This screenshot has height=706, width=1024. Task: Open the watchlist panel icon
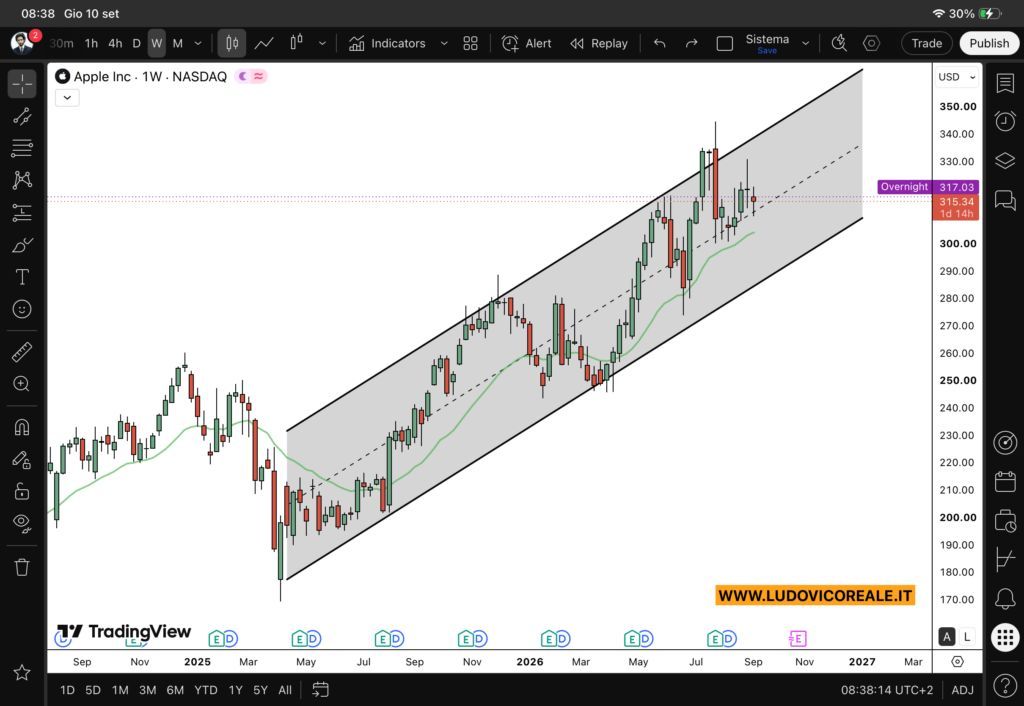click(1005, 84)
